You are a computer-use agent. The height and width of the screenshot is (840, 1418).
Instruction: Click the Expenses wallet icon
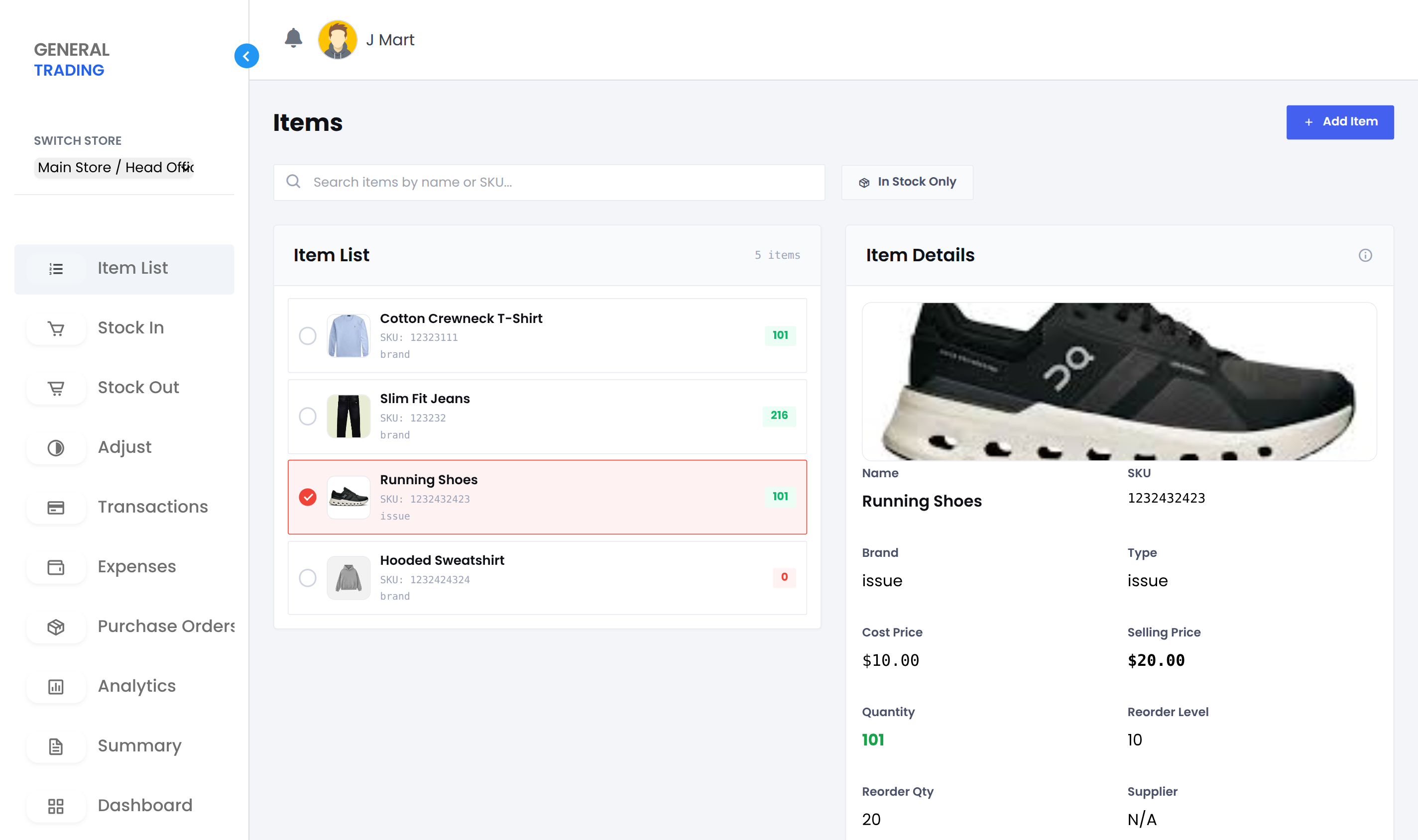click(x=55, y=567)
